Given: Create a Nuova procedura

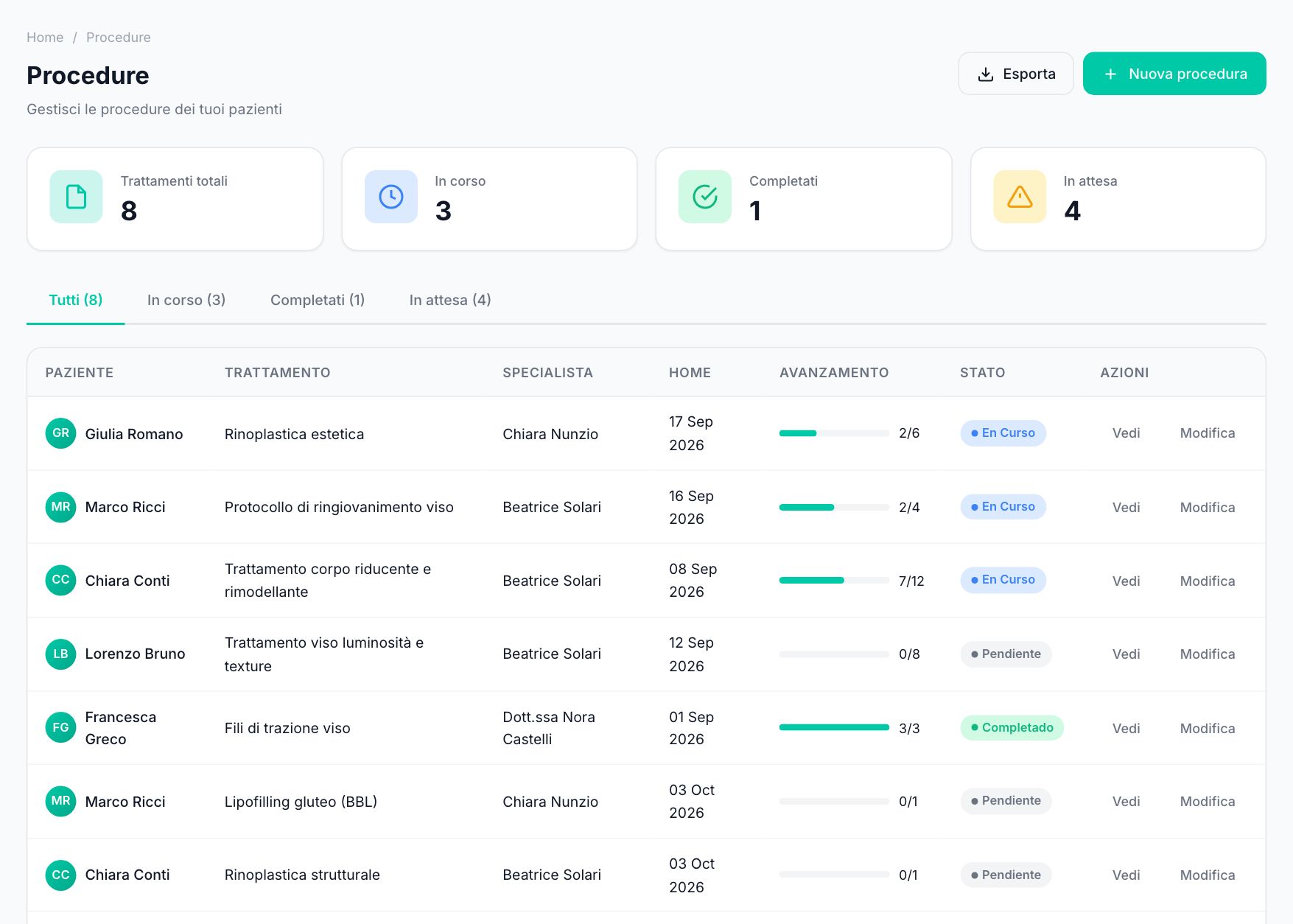Looking at the screenshot, I should coord(1174,74).
